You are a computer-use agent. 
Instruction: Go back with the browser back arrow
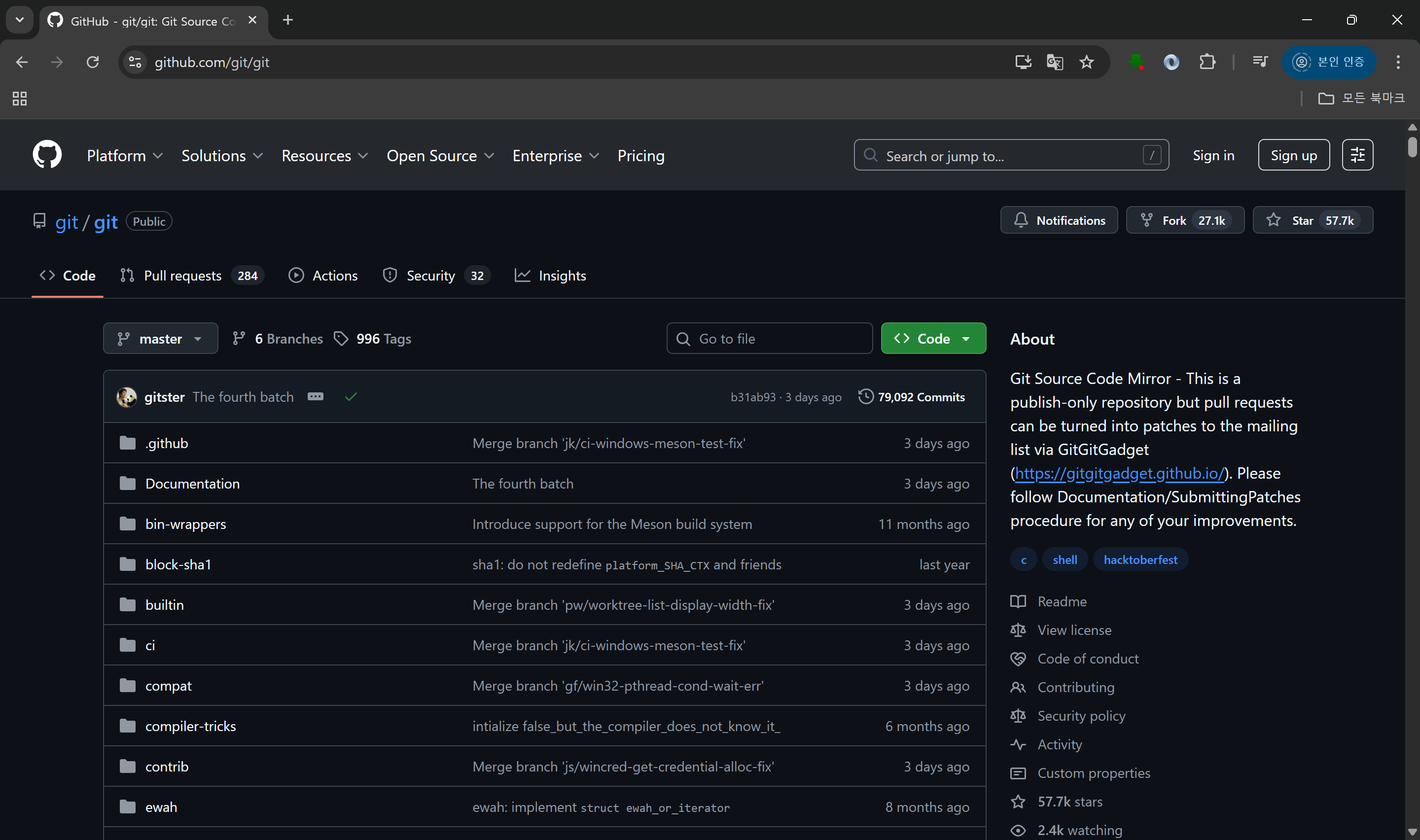pos(22,62)
